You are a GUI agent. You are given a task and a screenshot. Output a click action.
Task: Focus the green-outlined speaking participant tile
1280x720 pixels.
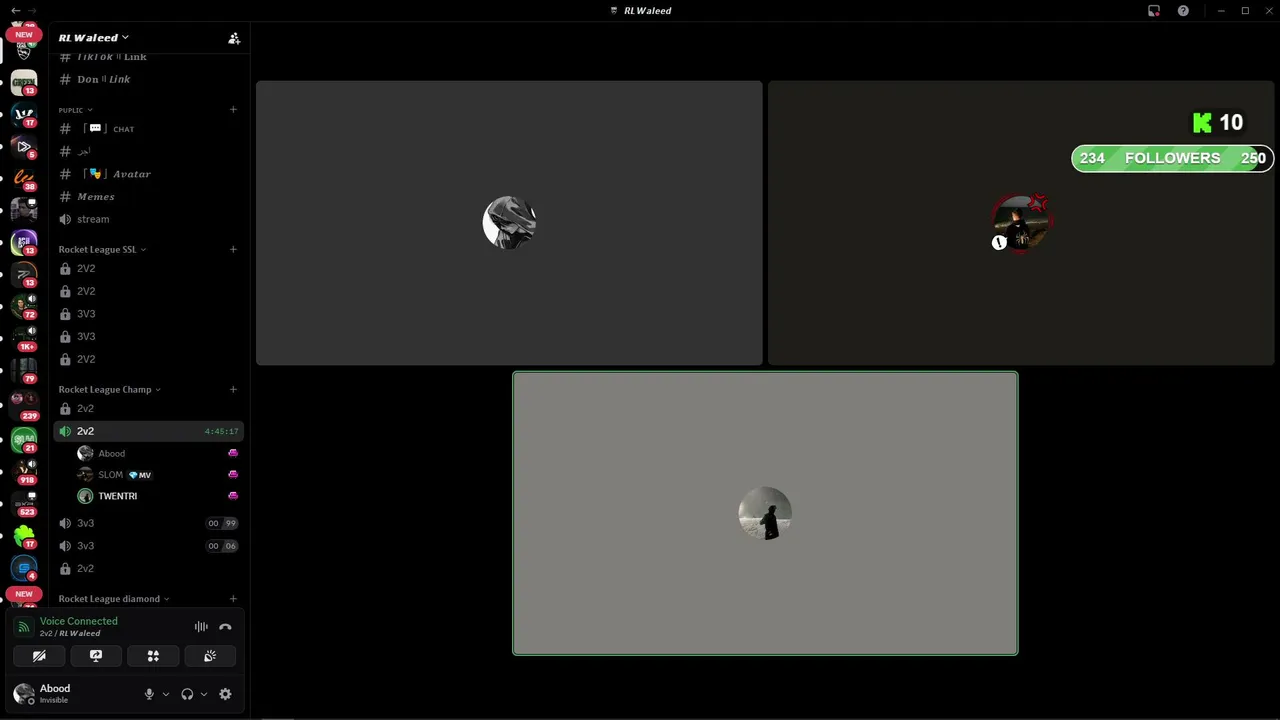[765, 513]
